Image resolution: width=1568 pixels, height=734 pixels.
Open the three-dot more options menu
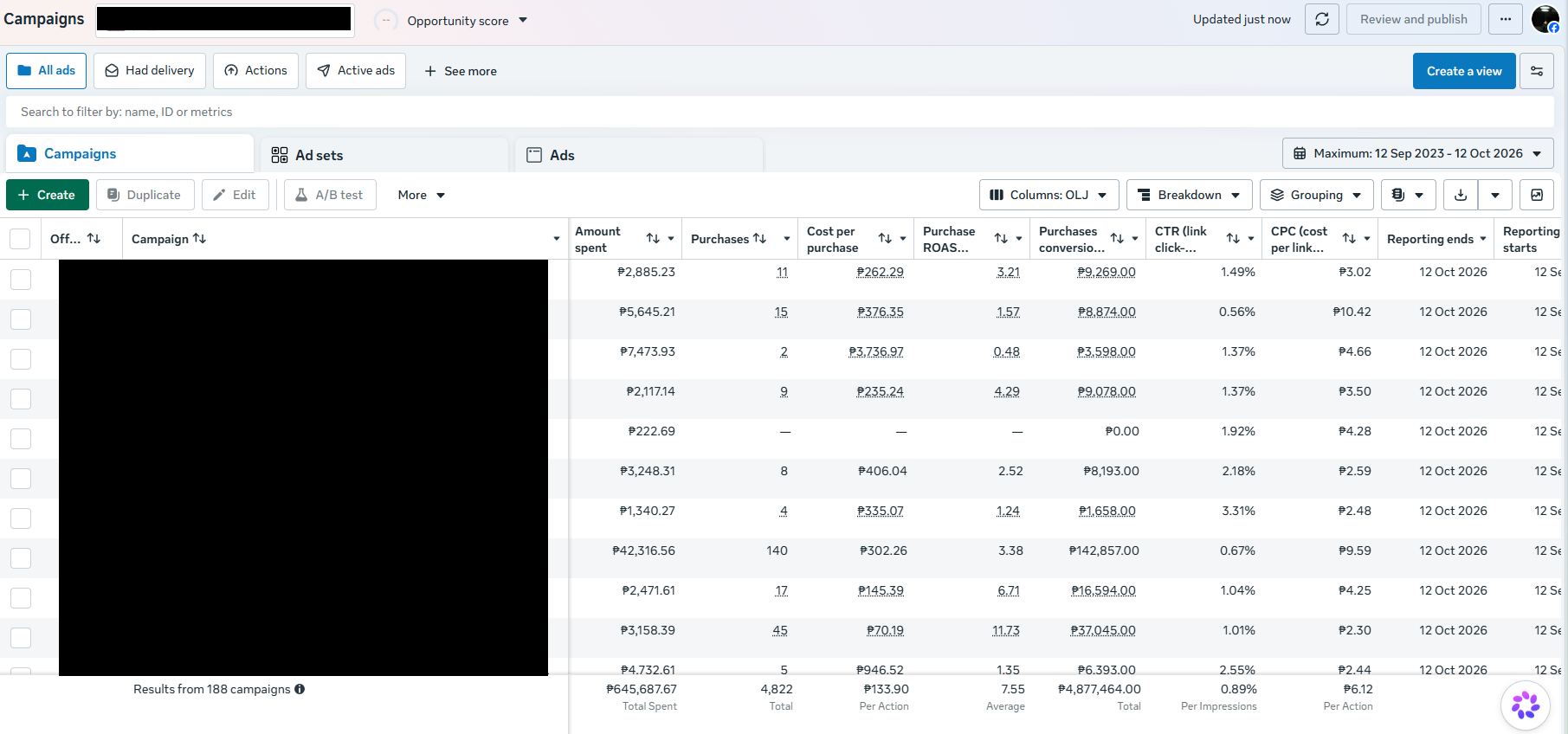click(x=1506, y=19)
